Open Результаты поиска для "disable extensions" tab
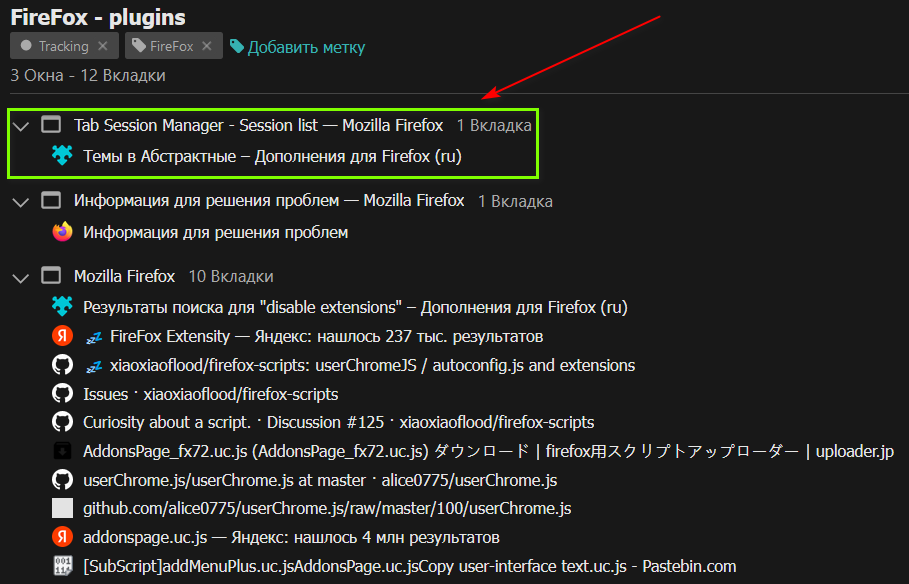Screen dimensions: 909x584 coord(355,307)
